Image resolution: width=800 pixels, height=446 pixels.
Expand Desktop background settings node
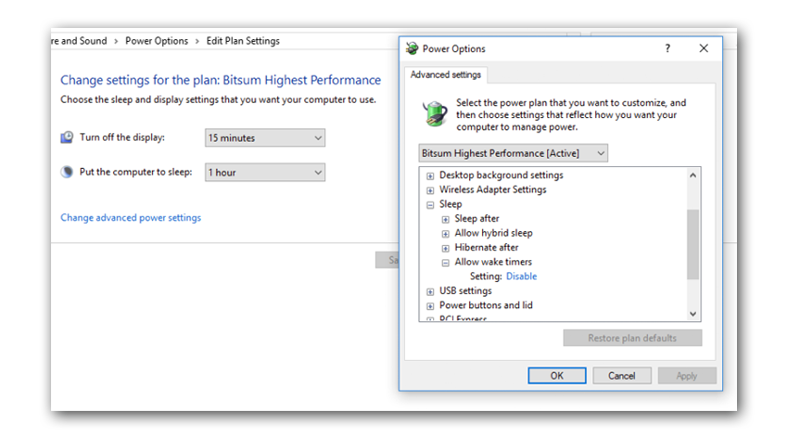tap(430, 176)
